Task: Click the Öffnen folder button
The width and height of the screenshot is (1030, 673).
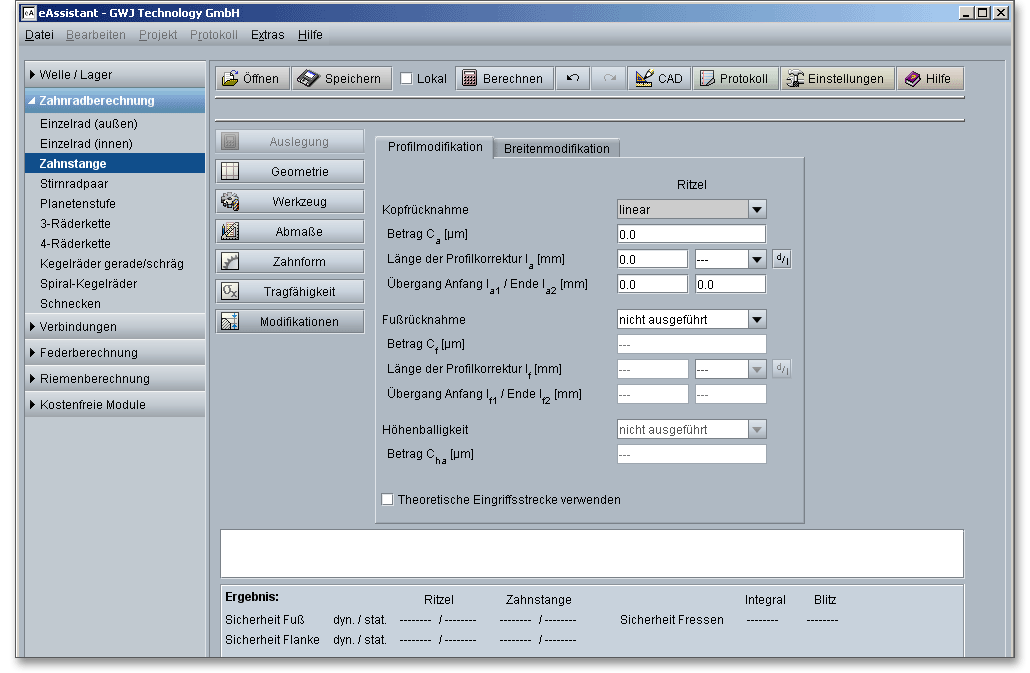Action: tap(252, 79)
